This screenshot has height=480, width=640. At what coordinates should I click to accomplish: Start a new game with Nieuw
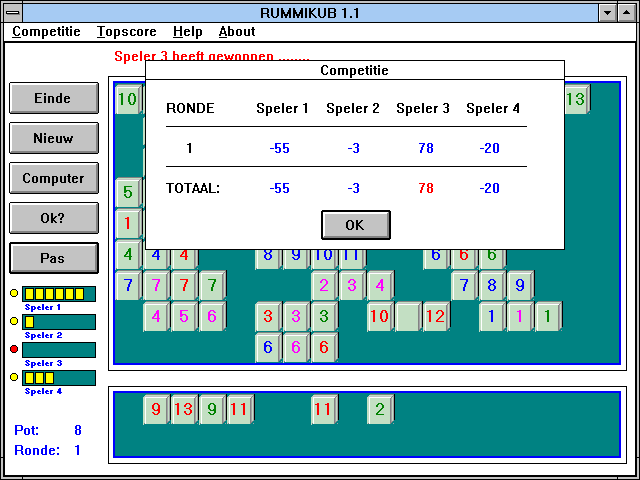54,138
